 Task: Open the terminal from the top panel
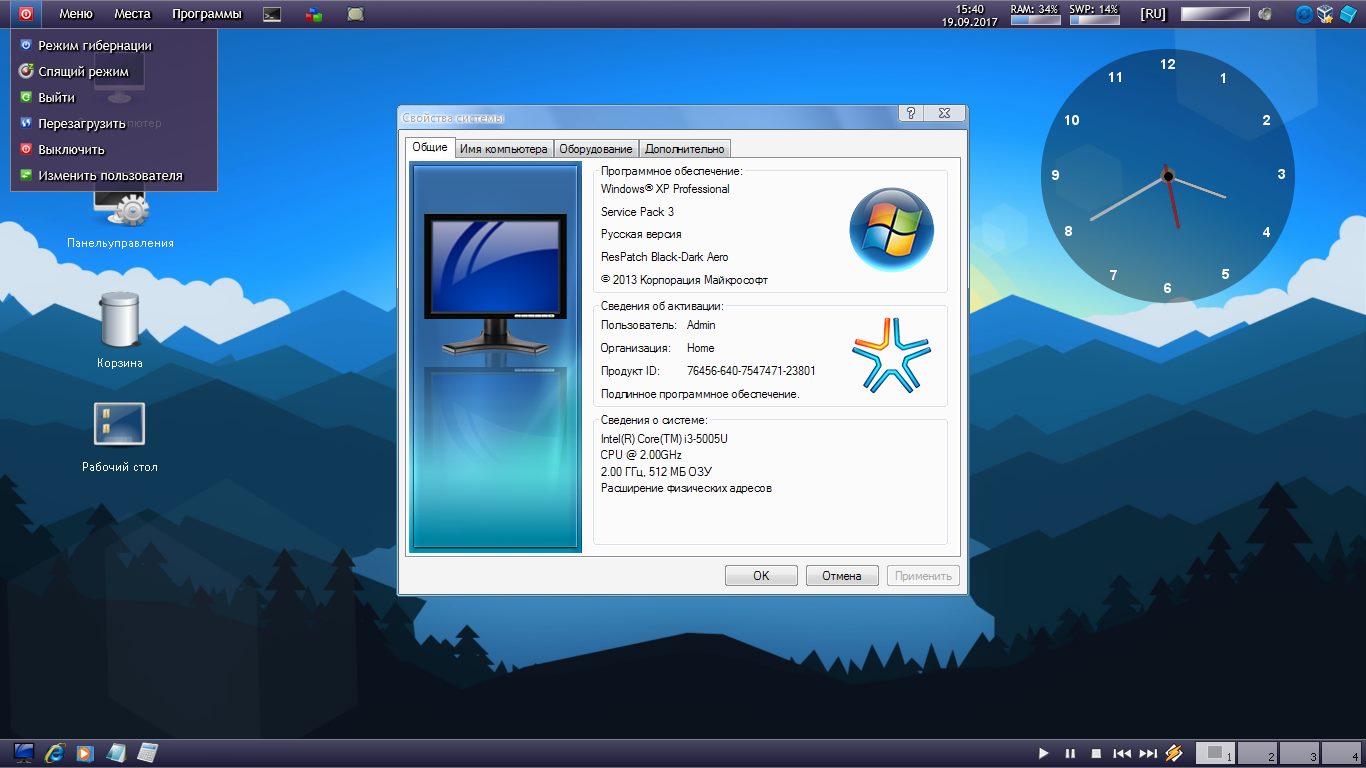click(271, 14)
